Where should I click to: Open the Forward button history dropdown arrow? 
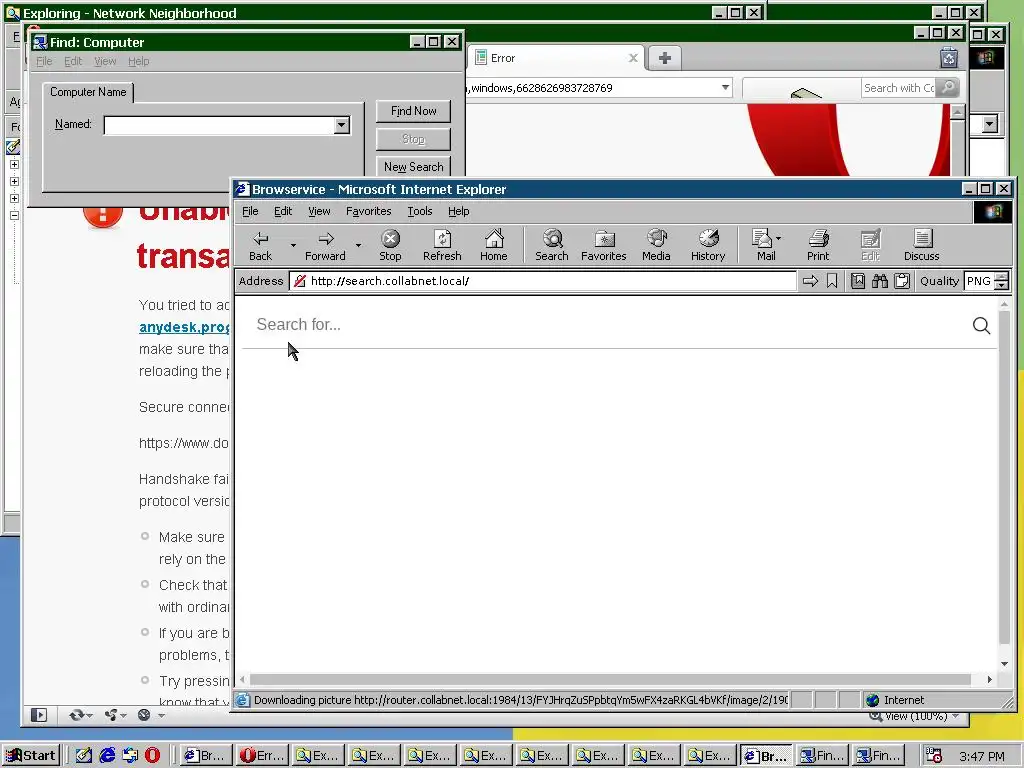(358, 246)
